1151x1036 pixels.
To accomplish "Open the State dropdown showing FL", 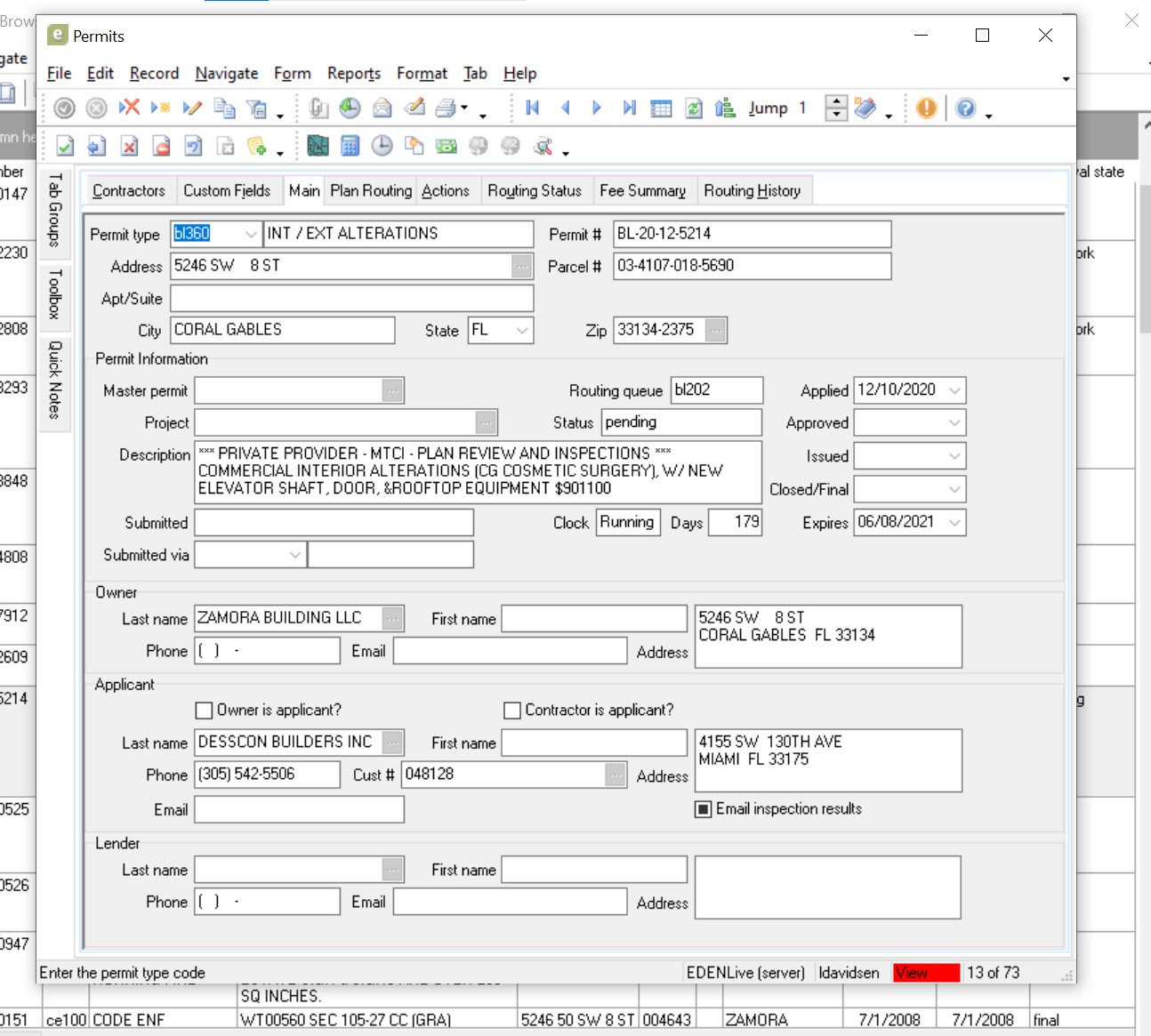I will 522,331.
